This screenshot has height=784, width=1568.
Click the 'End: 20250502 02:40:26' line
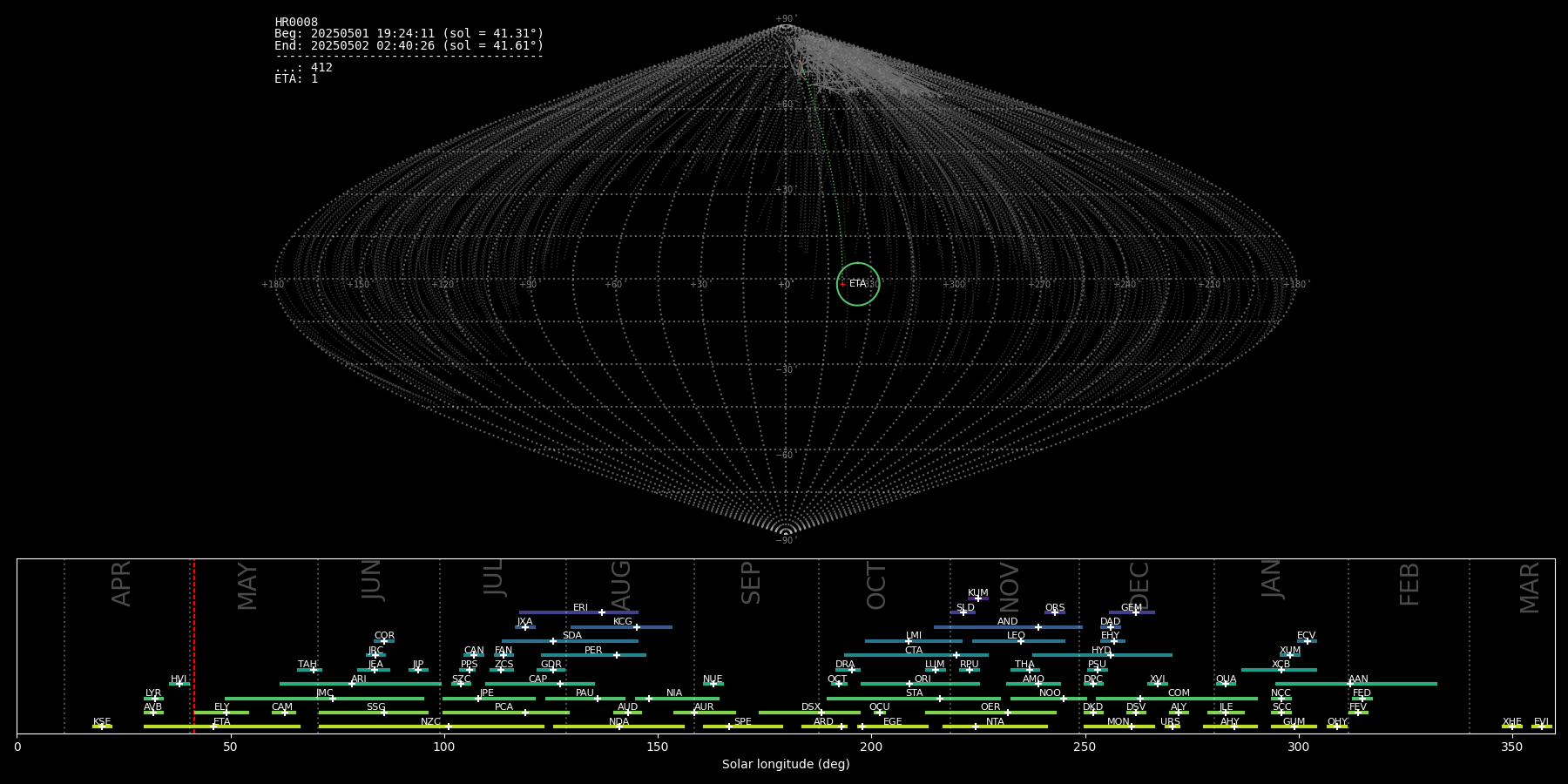pos(409,45)
